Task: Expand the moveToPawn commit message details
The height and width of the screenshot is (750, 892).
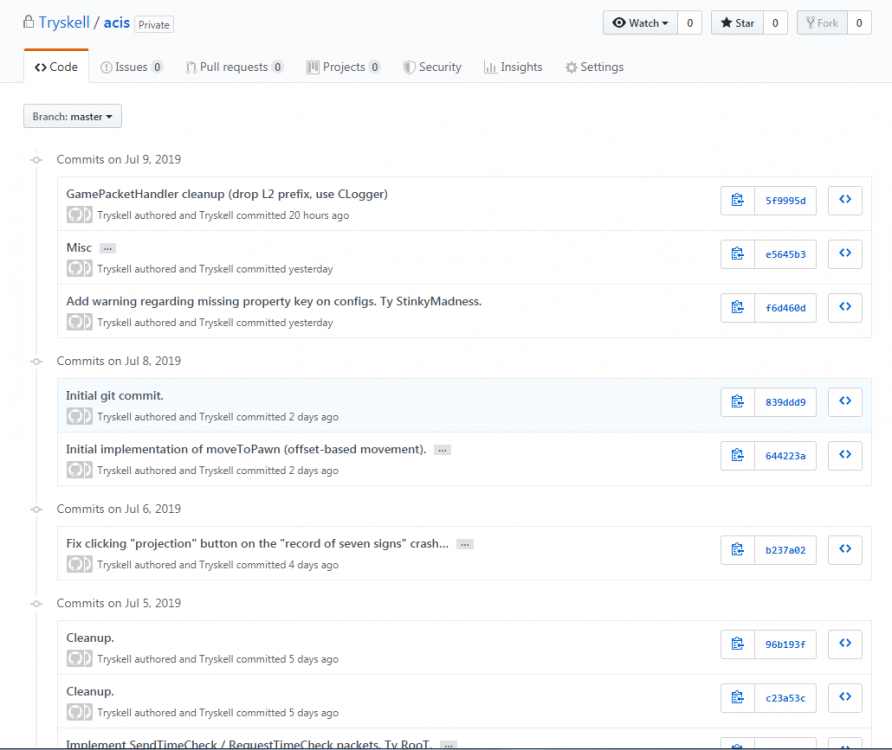Action: coord(442,450)
